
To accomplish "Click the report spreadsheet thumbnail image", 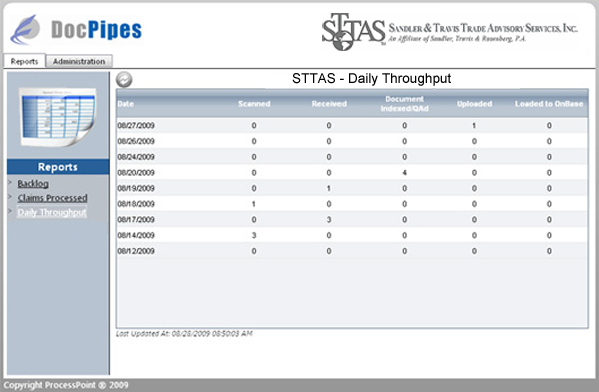I will 58,117.
